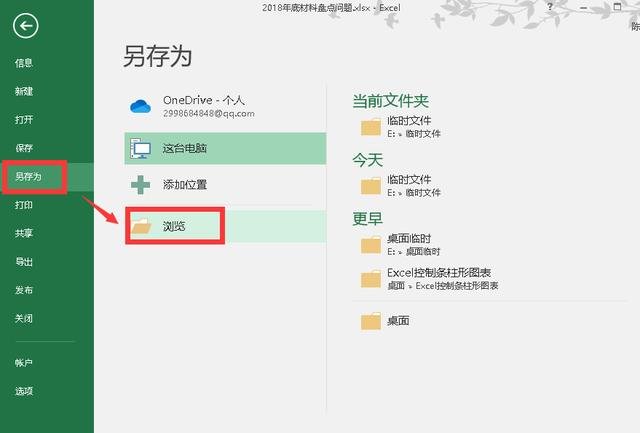640x433 pixels.
Task: Click the 浏览 open-folder icon
Action: (142, 226)
